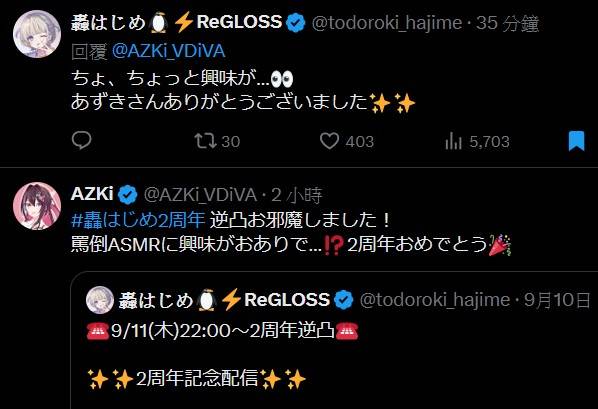Click 轟はじめ ReGLOSS name in top tweet
Viewport: 598px width, 409px height.
tap(176, 22)
